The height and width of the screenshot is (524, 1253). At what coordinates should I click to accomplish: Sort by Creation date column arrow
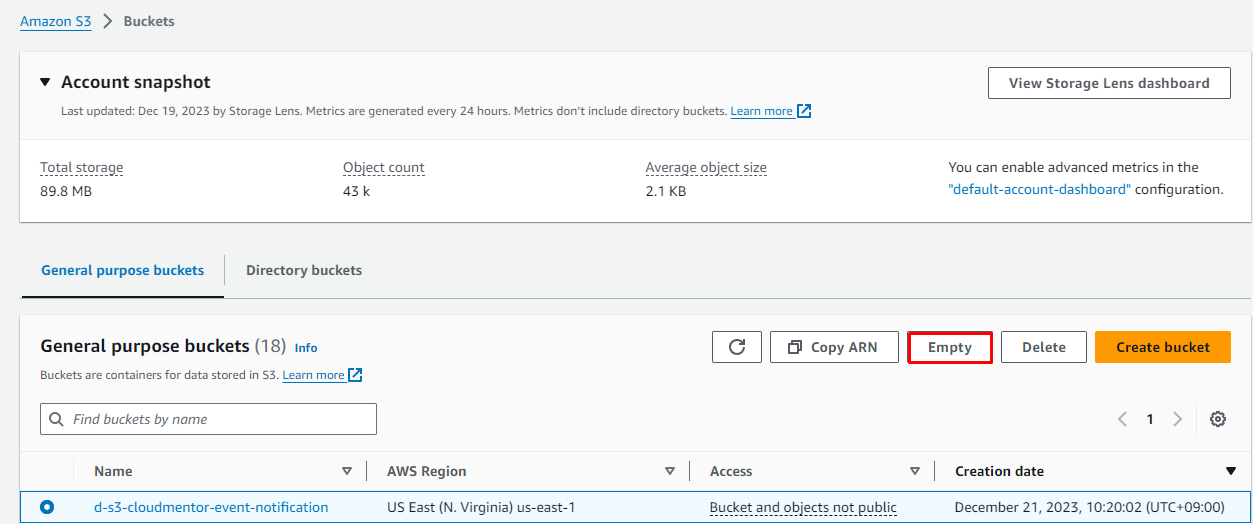pyautogui.click(x=1230, y=471)
